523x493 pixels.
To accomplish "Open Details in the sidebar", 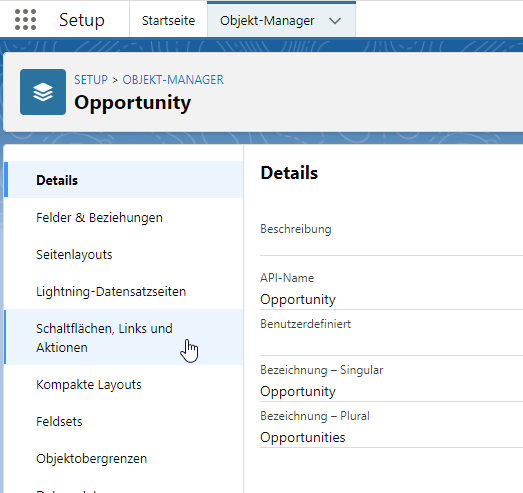I will pyautogui.click(x=123, y=180).
